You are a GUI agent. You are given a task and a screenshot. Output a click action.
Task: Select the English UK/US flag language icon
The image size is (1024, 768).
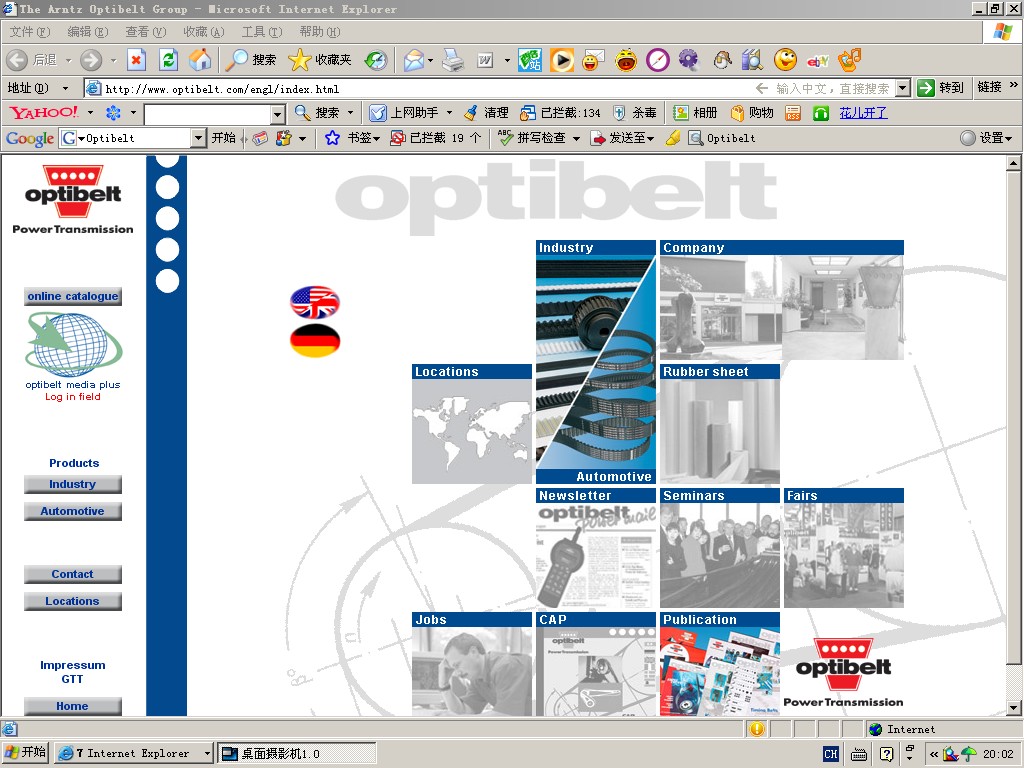coord(315,302)
